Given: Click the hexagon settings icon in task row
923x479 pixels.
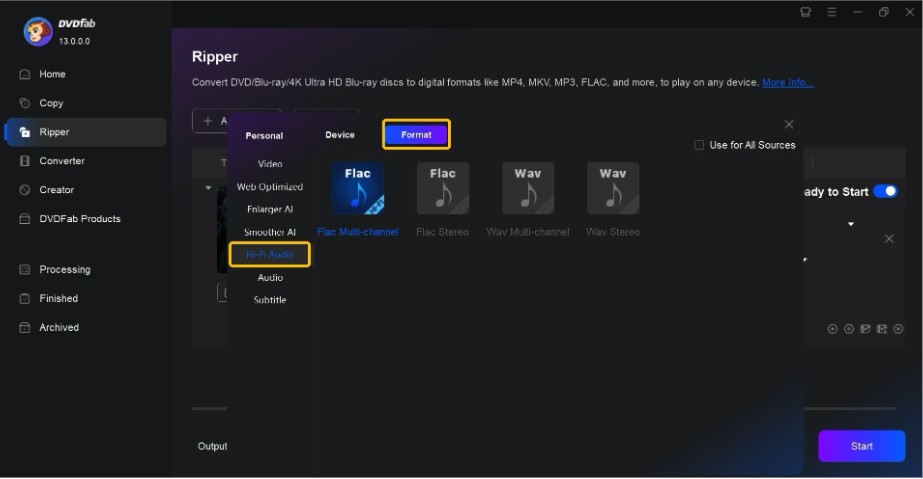Looking at the screenshot, I should coord(849,329).
